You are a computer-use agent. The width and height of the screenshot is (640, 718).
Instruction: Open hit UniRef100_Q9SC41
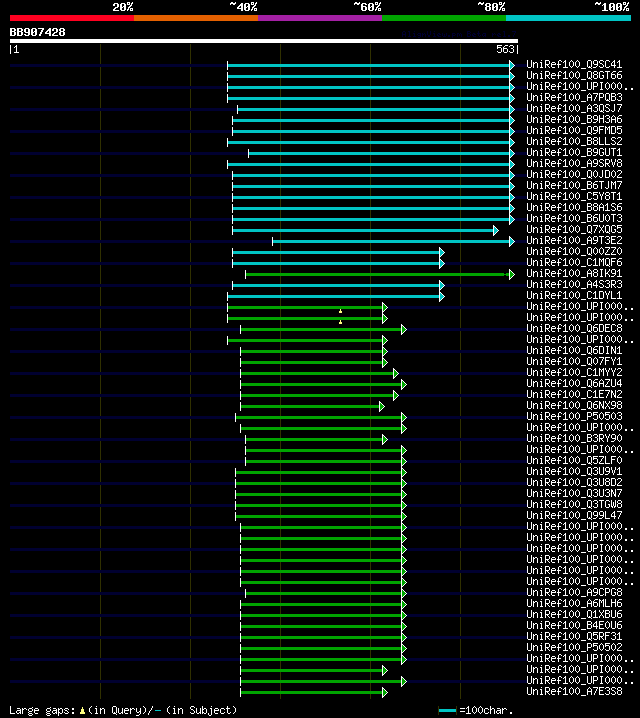(574, 65)
